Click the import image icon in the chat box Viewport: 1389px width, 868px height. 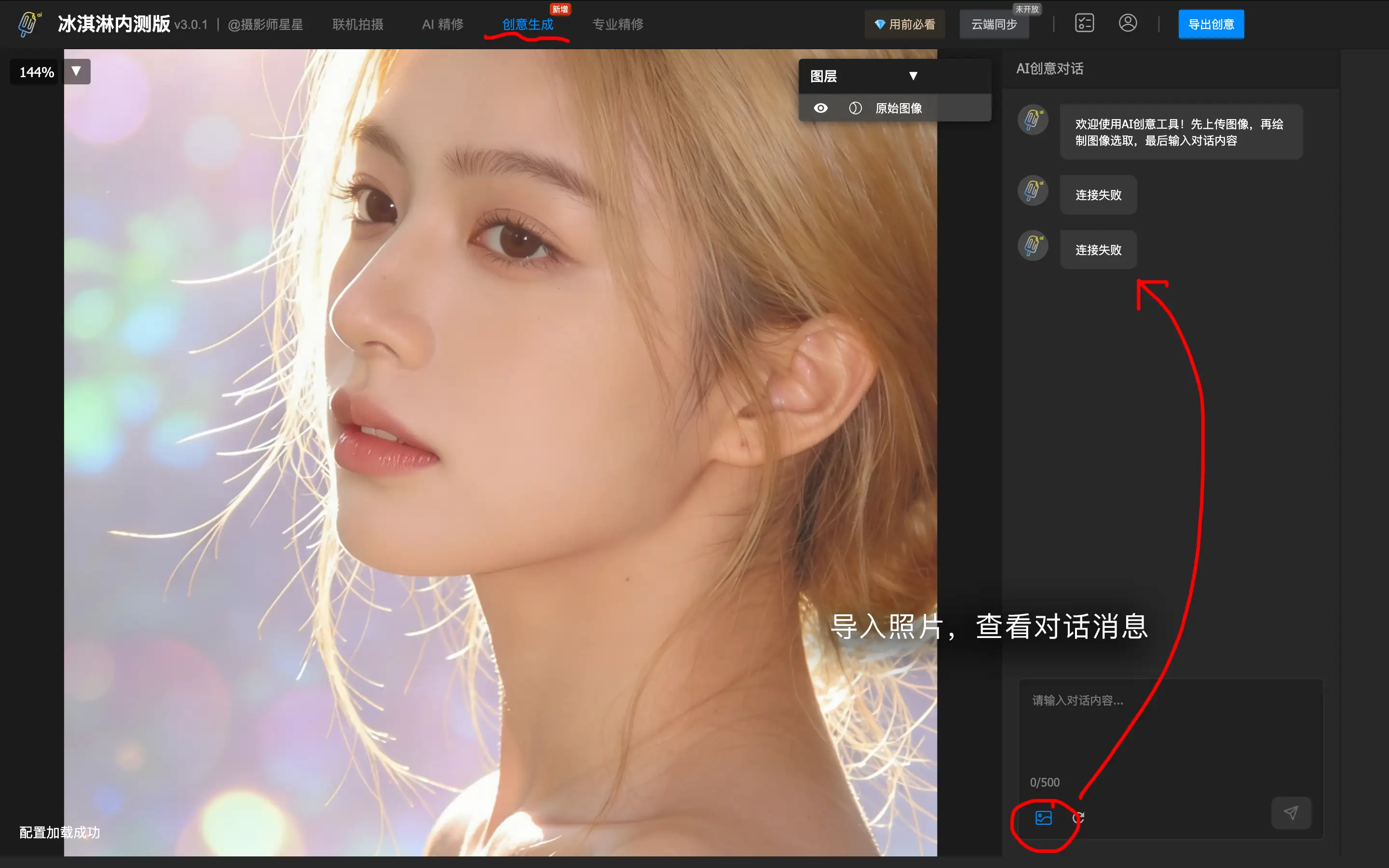pyautogui.click(x=1043, y=817)
